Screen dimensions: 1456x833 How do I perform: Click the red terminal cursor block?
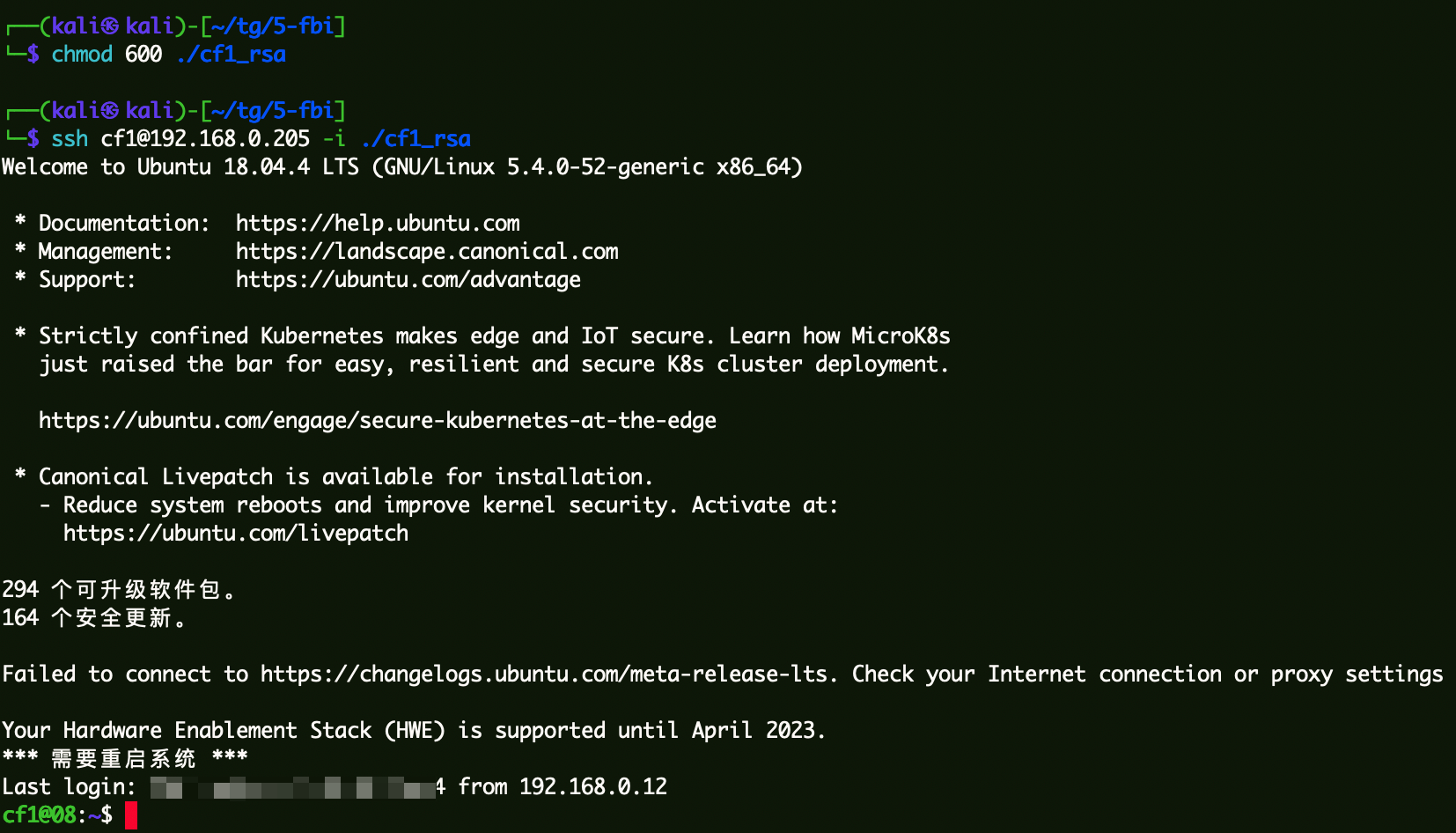point(131,815)
